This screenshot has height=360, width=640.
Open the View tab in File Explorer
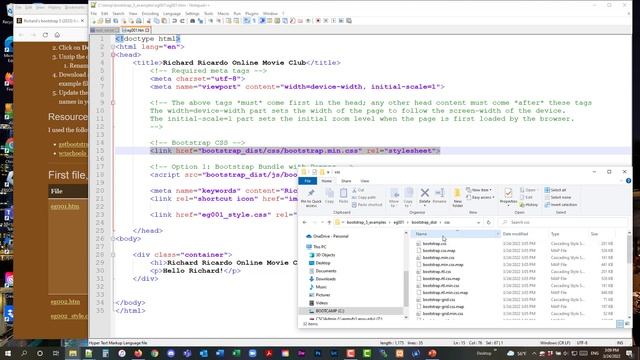(x=364, y=181)
